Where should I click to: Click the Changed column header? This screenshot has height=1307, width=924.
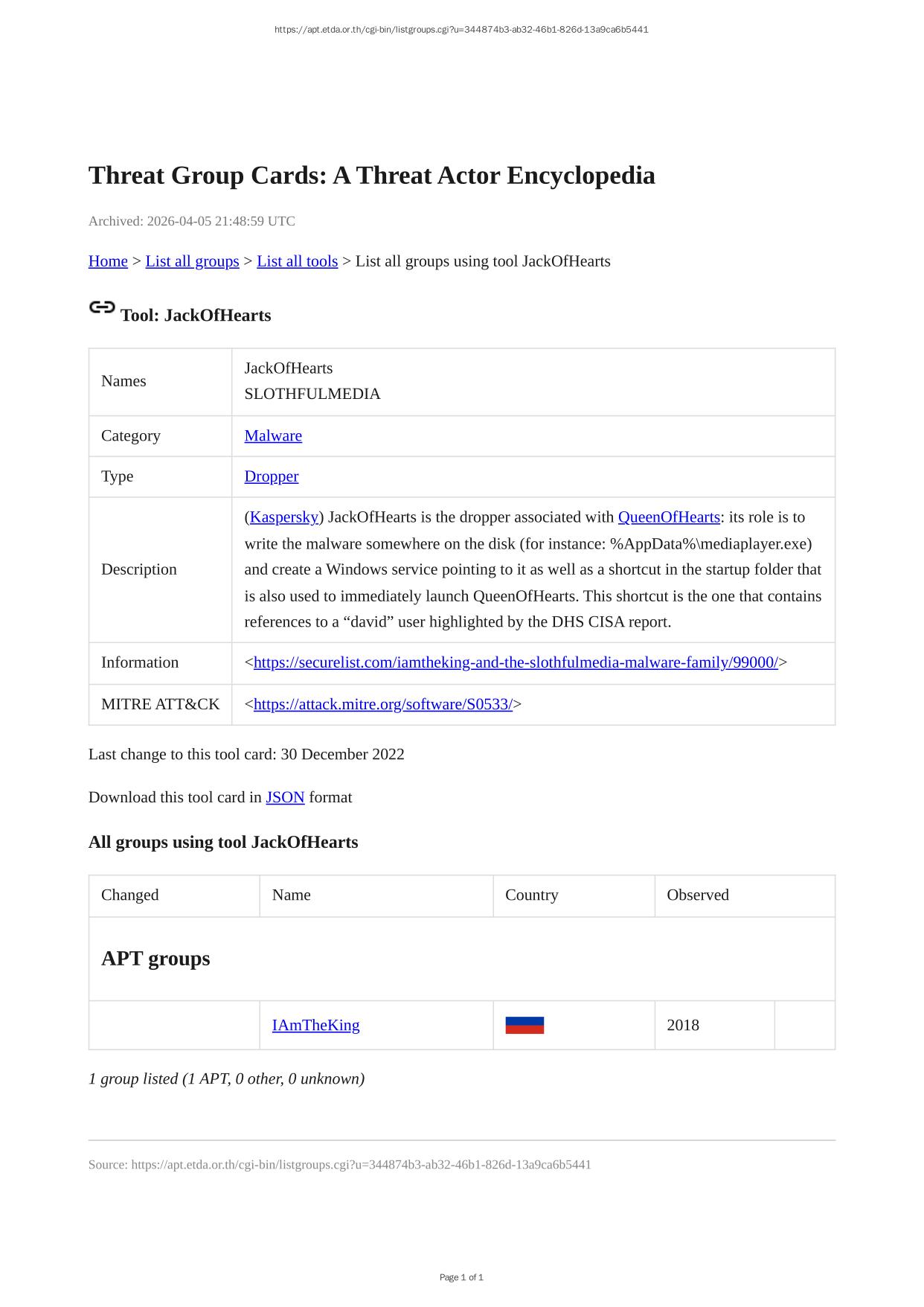[x=130, y=895]
